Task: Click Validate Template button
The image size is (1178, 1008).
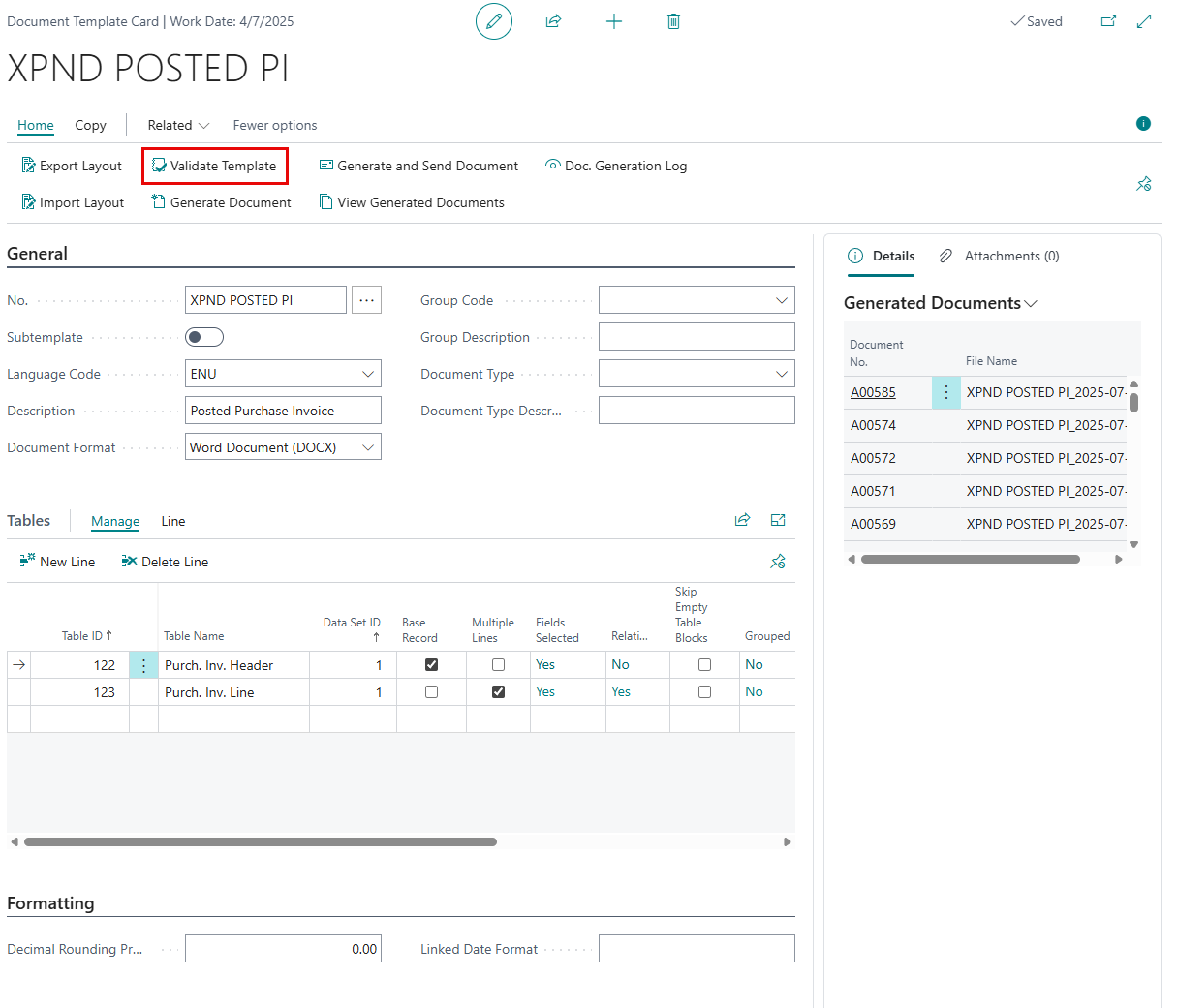Action: pyautogui.click(x=215, y=166)
